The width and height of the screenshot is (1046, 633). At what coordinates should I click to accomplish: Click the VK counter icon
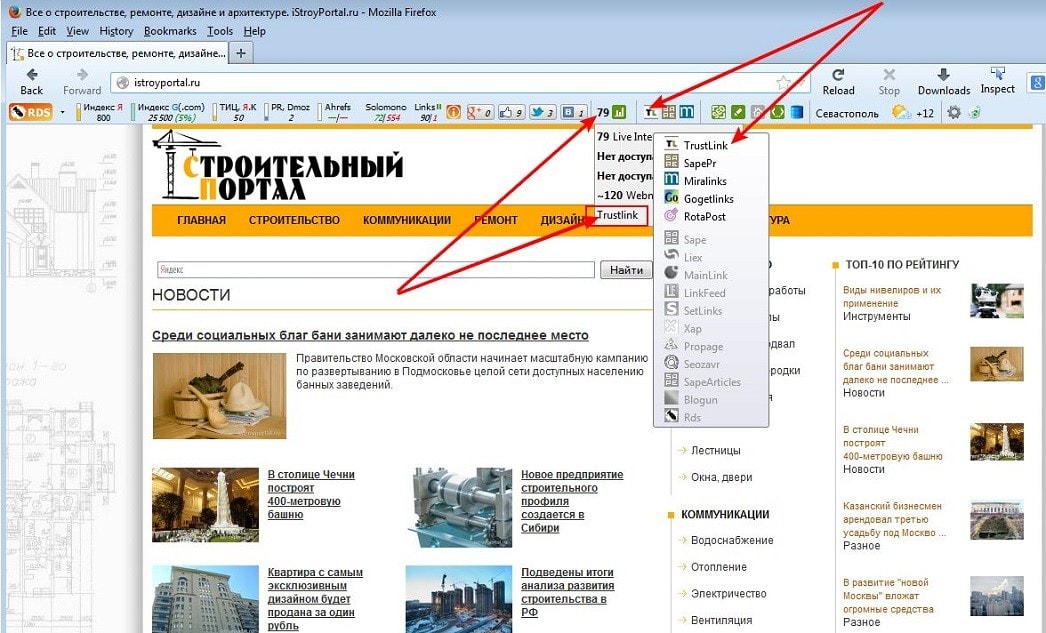(x=574, y=112)
